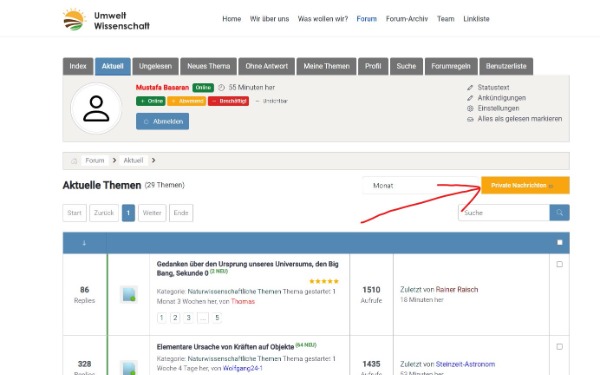Switch to the Ohne Antwort tab
Screen dimensions: 600x375
pos(267,66)
